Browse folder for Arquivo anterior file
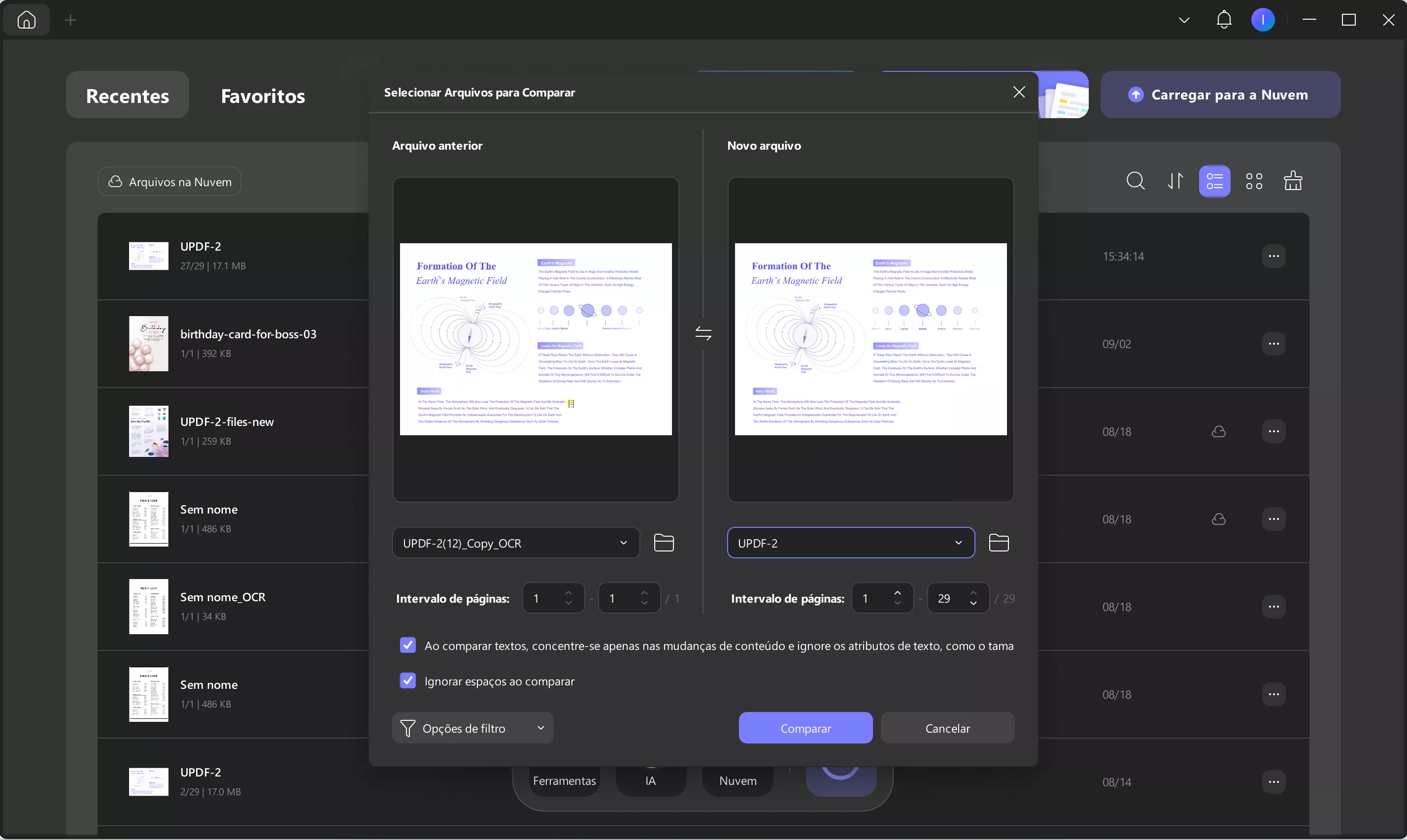This screenshot has height=840, width=1407. click(x=664, y=543)
